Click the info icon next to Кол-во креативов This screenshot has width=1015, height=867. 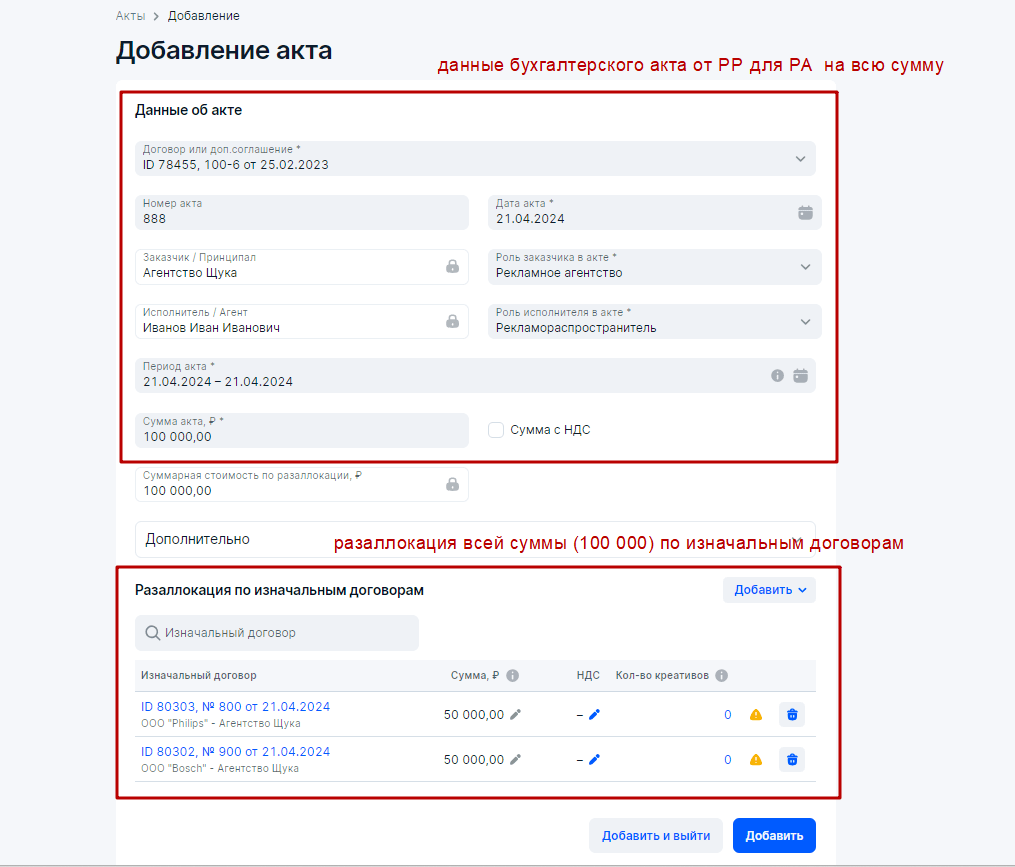pyautogui.click(x=721, y=675)
